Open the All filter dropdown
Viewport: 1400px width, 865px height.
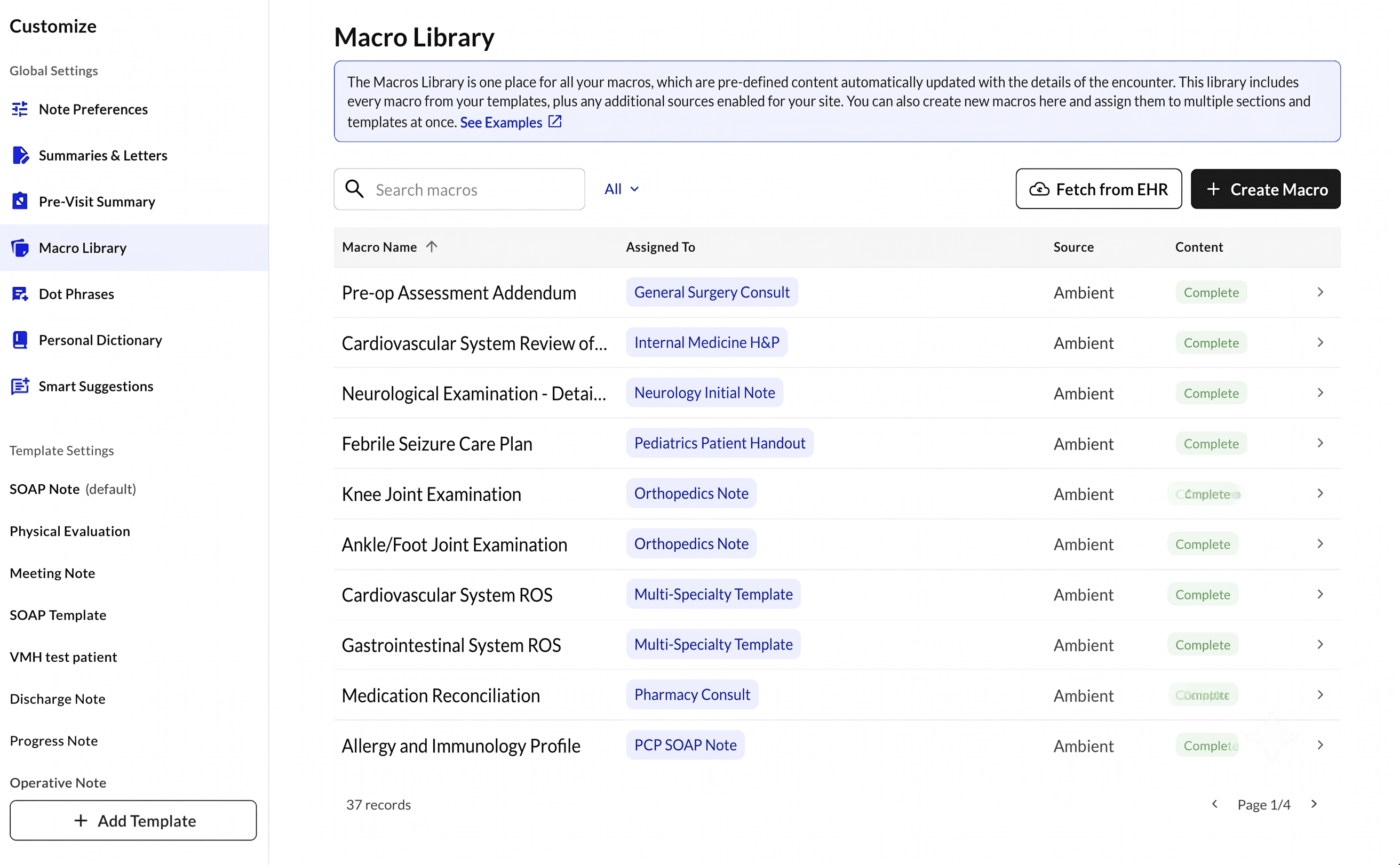coord(622,189)
